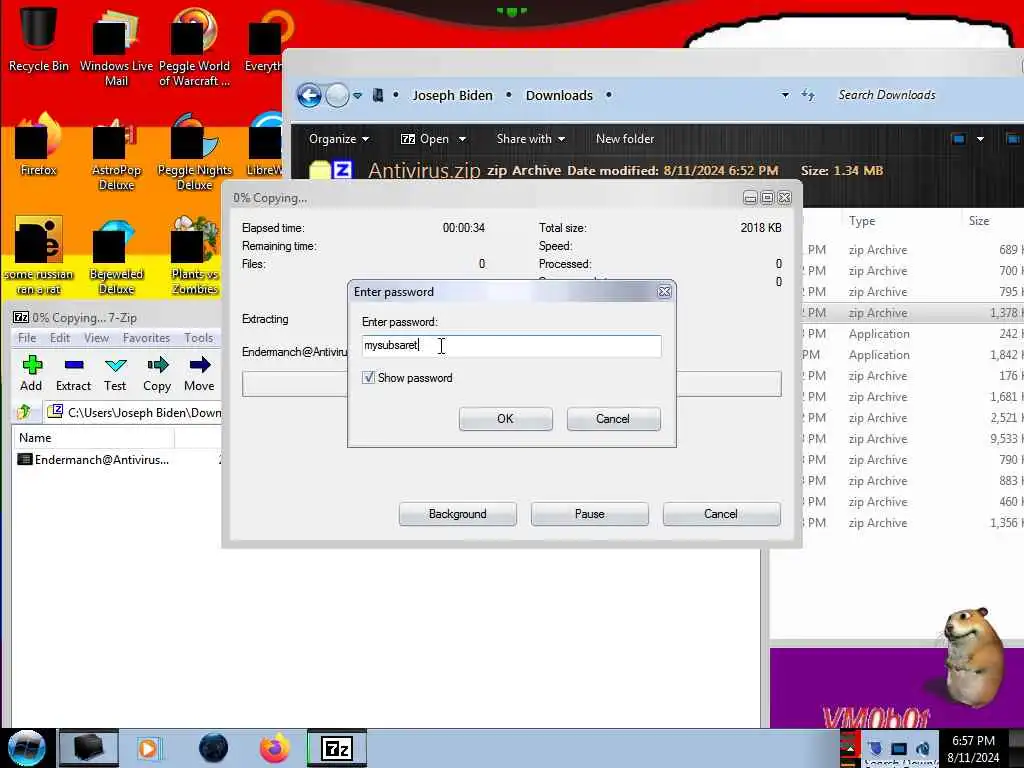Select the Peggle Nights Deluxe desktop icon
The image size is (1024, 768).
click(x=195, y=154)
